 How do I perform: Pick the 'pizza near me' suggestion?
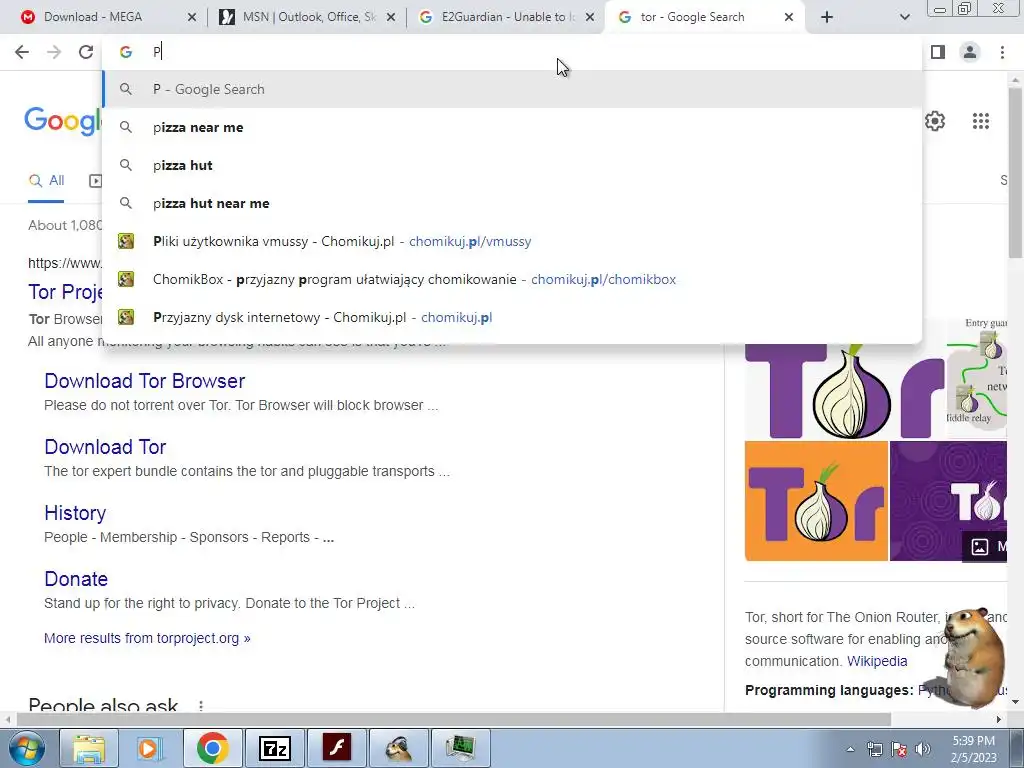point(512,127)
